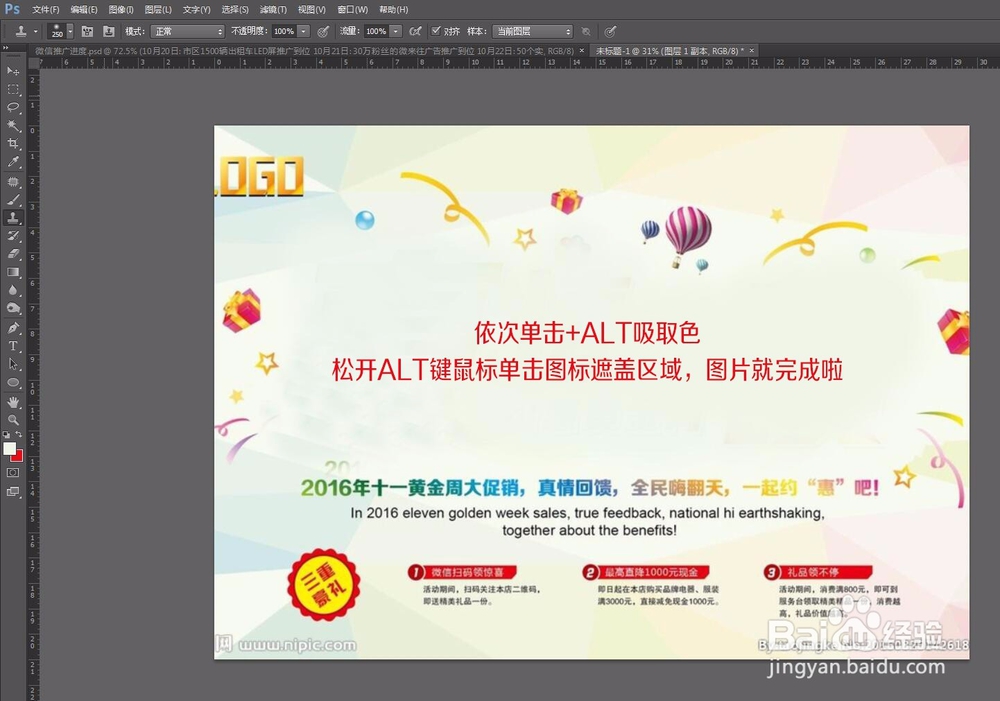Toggle the Clone Source panel button
The image size is (1000, 701).
109,31
